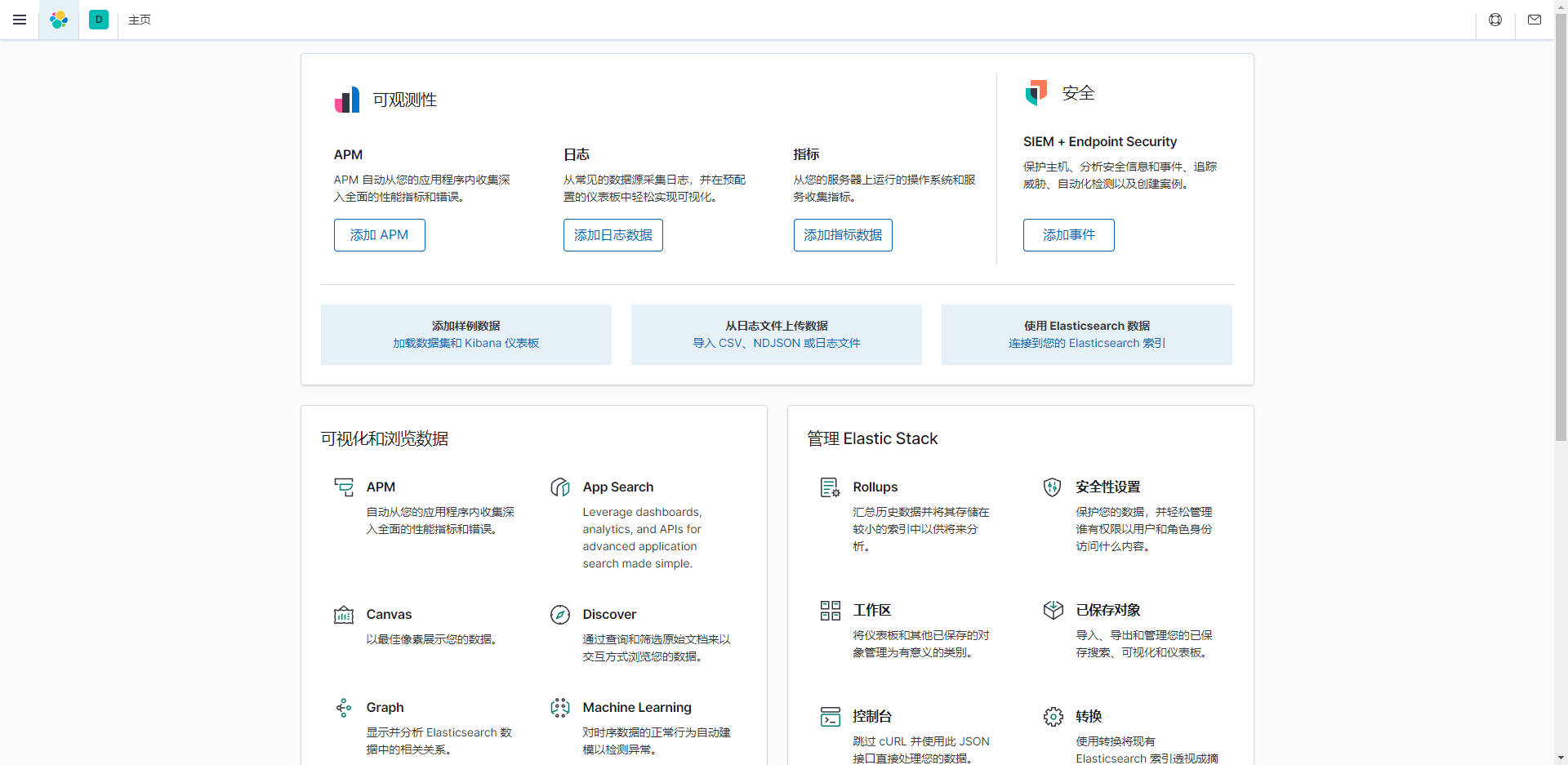Viewport: 1568px width, 765px height.
Task: Open the Rollups title link
Action: click(x=875, y=487)
